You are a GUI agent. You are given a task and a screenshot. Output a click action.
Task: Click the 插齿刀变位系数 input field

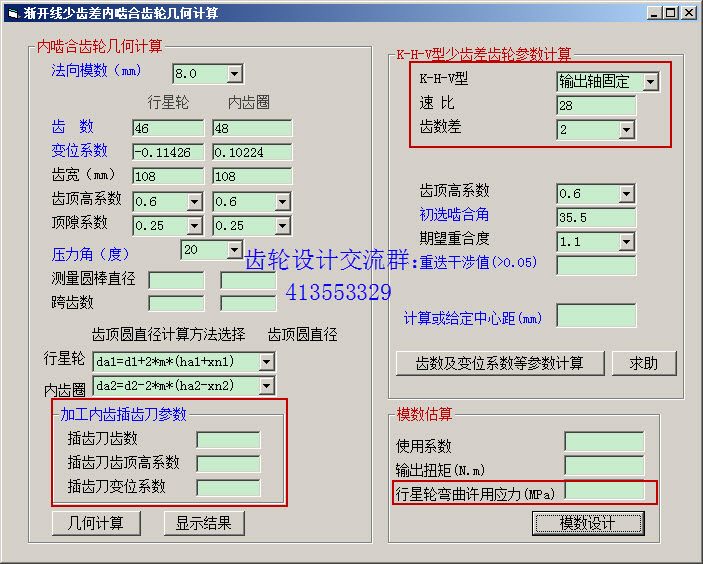pos(228,488)
